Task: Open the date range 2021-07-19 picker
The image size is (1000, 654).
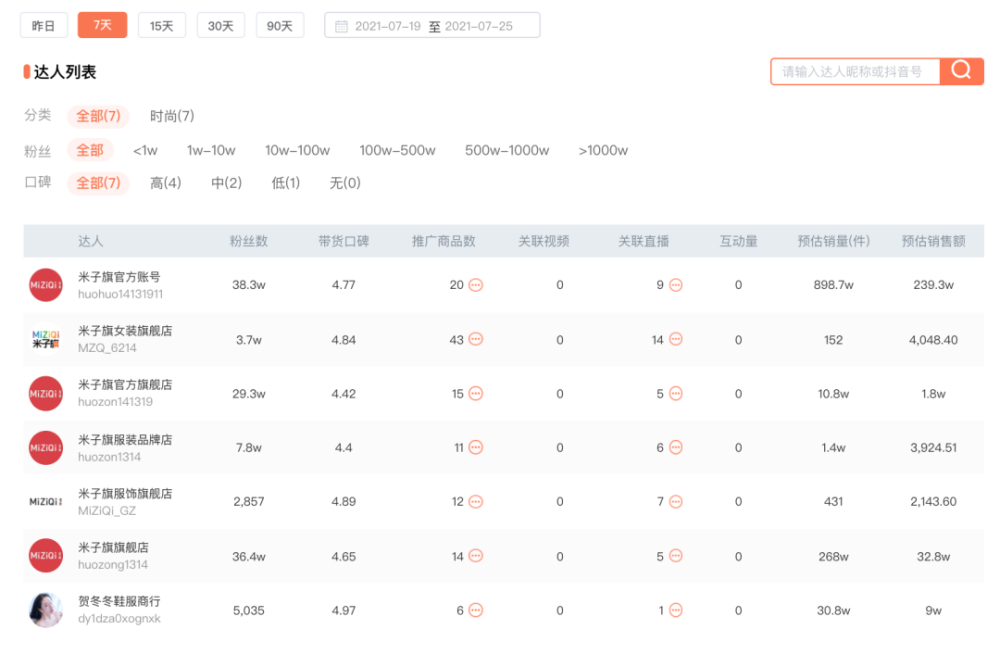Action: coord(388,26)
